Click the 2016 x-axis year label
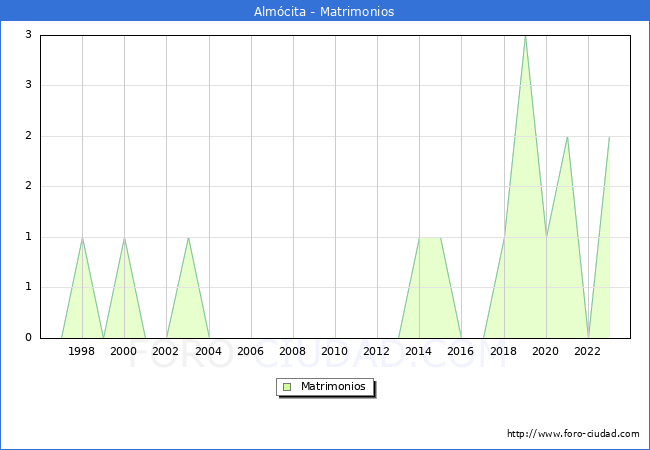 (x=461, y=352)
